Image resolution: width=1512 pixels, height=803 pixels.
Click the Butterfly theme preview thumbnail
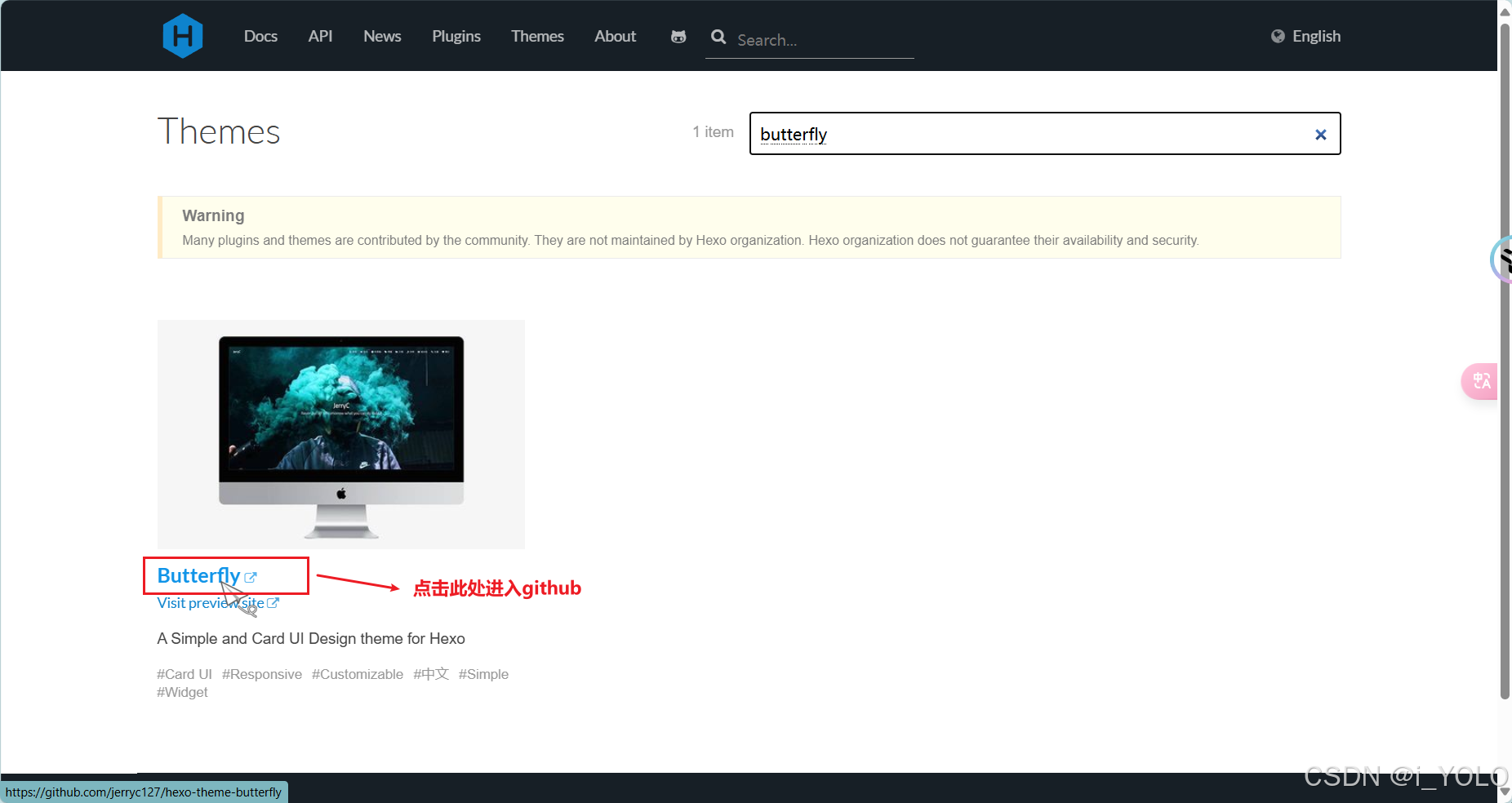(340, 434)
